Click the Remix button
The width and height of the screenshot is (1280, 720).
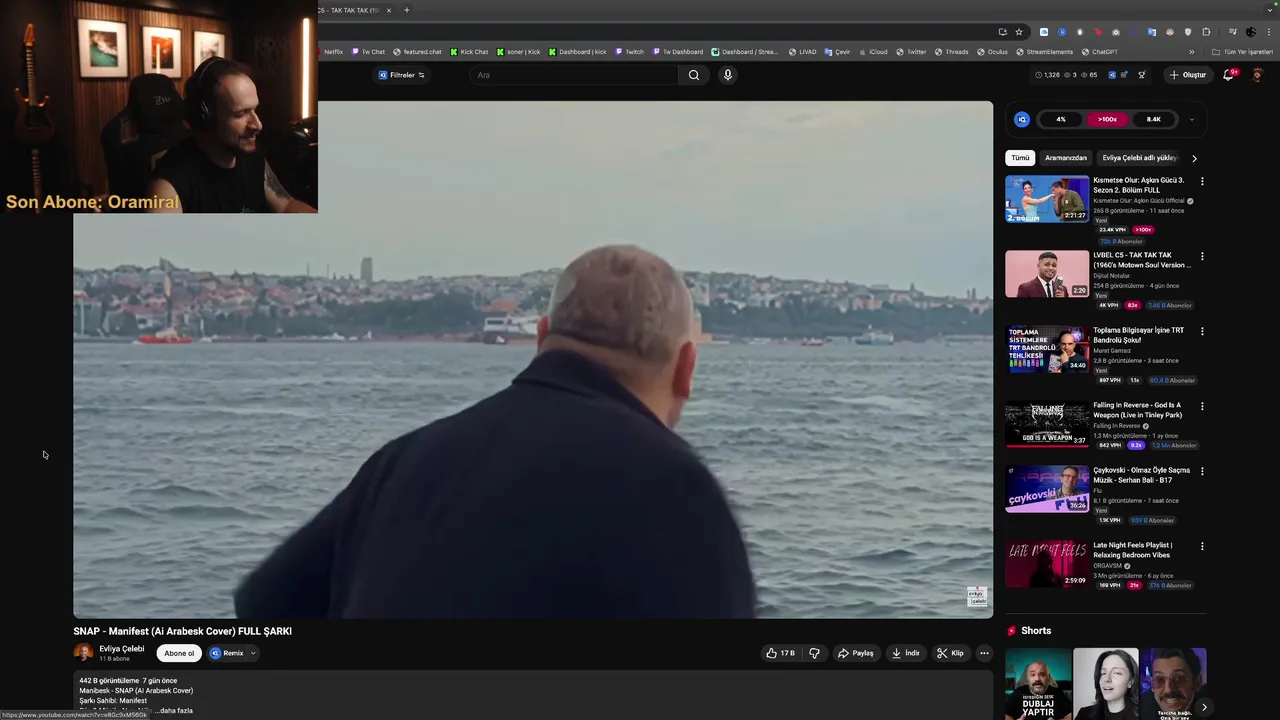pos(227,653)
